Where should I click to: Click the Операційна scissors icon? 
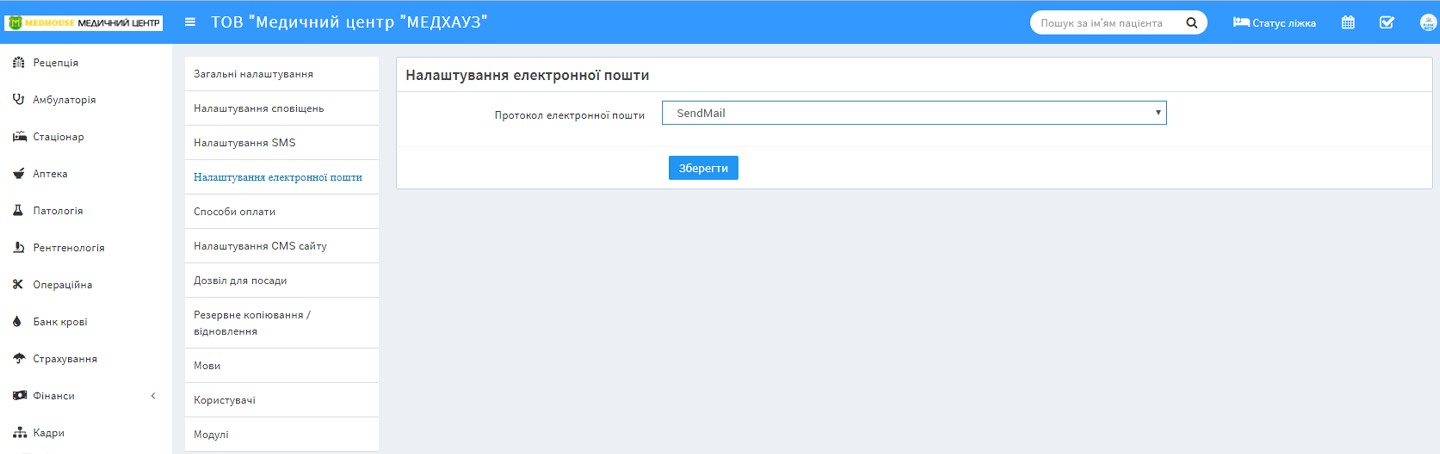tap(18, 285)
